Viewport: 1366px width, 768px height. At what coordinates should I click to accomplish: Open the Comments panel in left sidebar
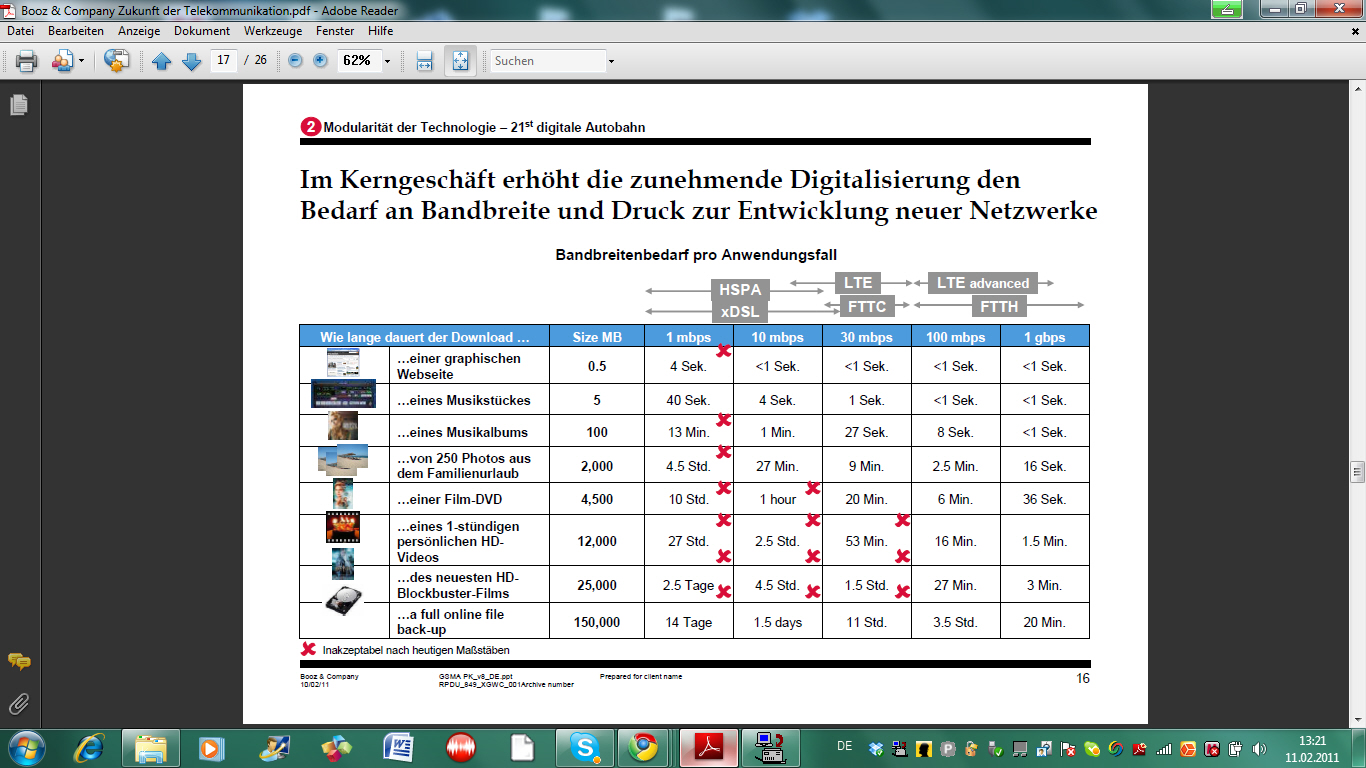(x=19, y=662)
